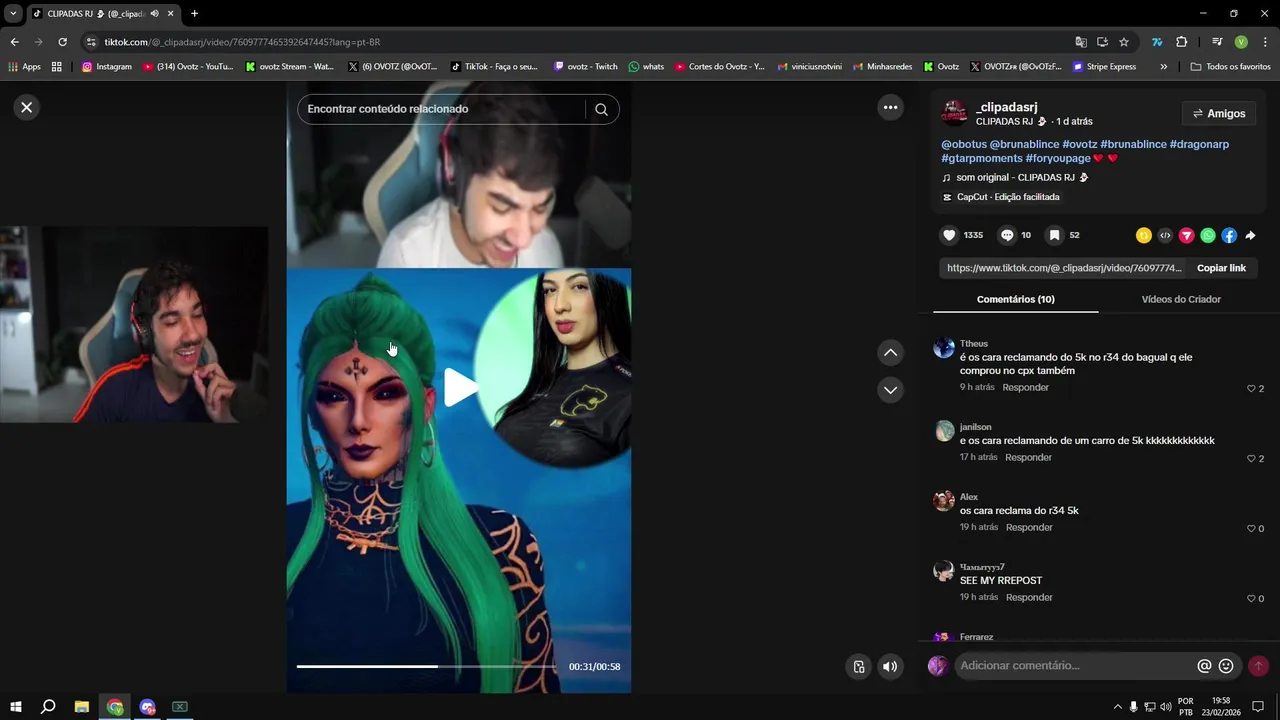Share to WhatsApp icon
The image size is (1280, 720).
point(1208,236)
